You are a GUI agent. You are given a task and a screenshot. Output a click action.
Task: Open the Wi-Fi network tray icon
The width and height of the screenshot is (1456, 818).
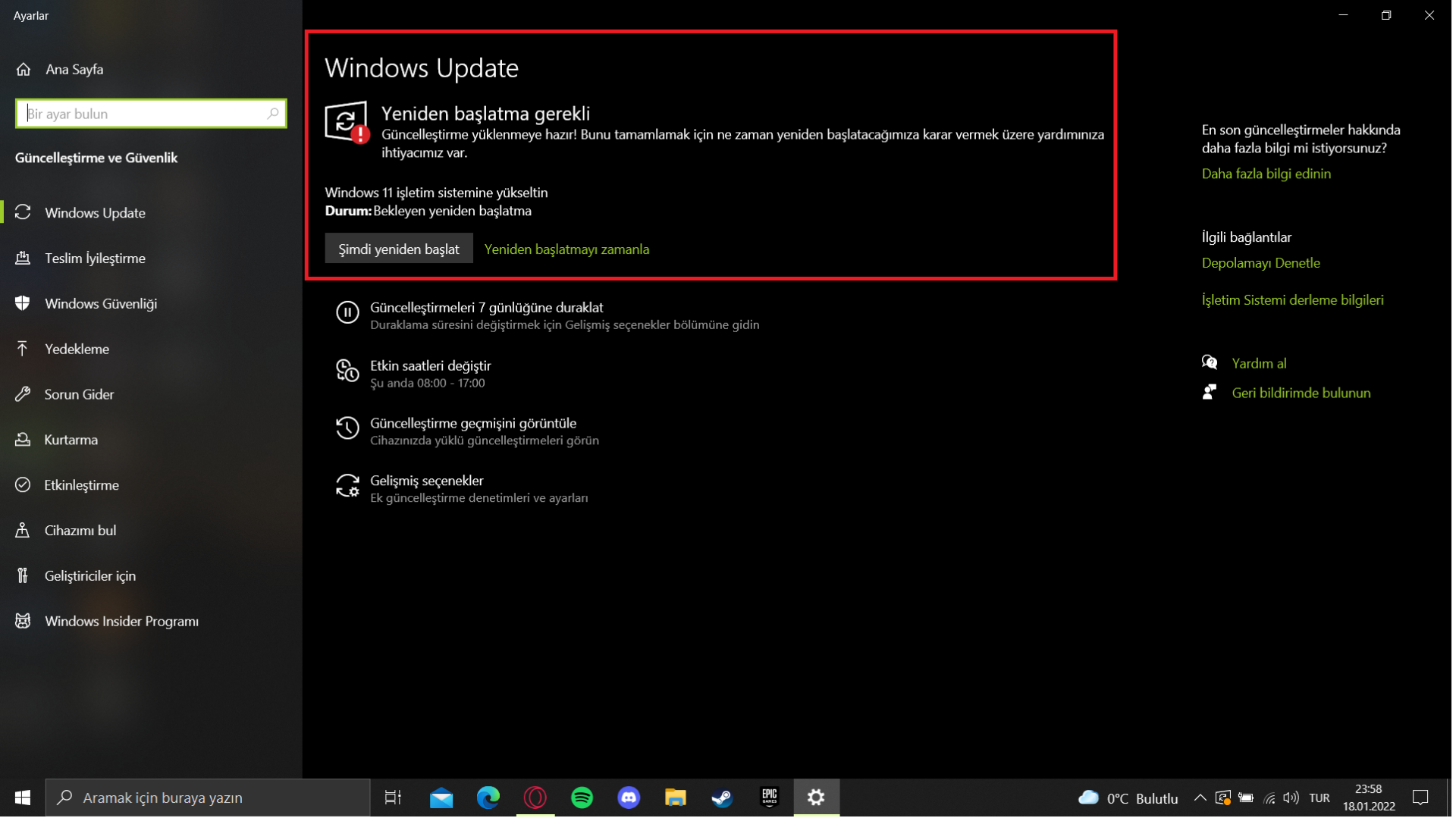point(1272,799)
